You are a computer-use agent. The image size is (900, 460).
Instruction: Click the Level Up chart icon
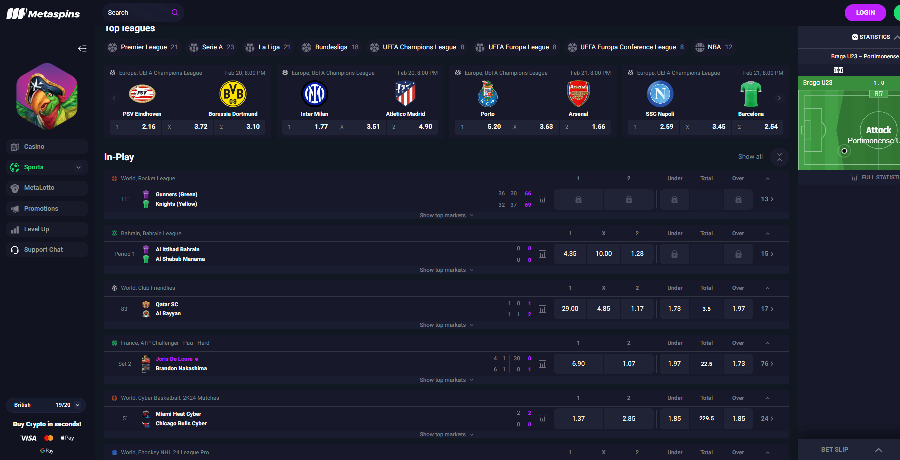pos(15,229)
